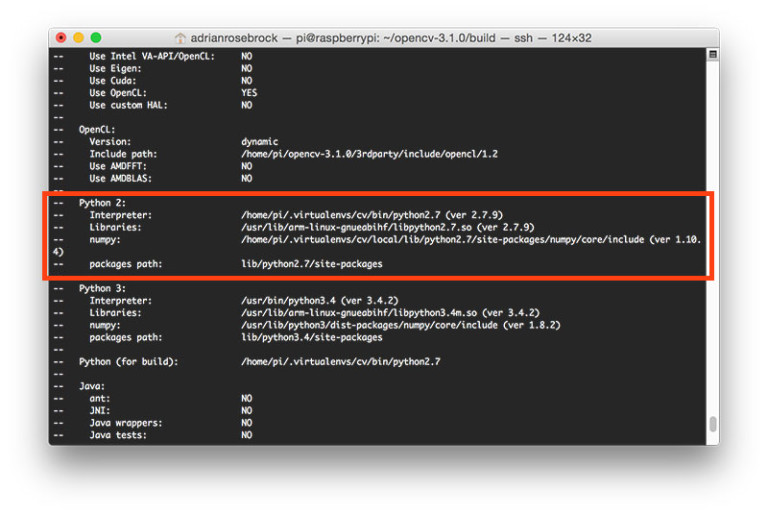This screenshot has height=515, width=768.
Task: Click the 'YES' value for Use OpenCL
Action: point(249,93)
